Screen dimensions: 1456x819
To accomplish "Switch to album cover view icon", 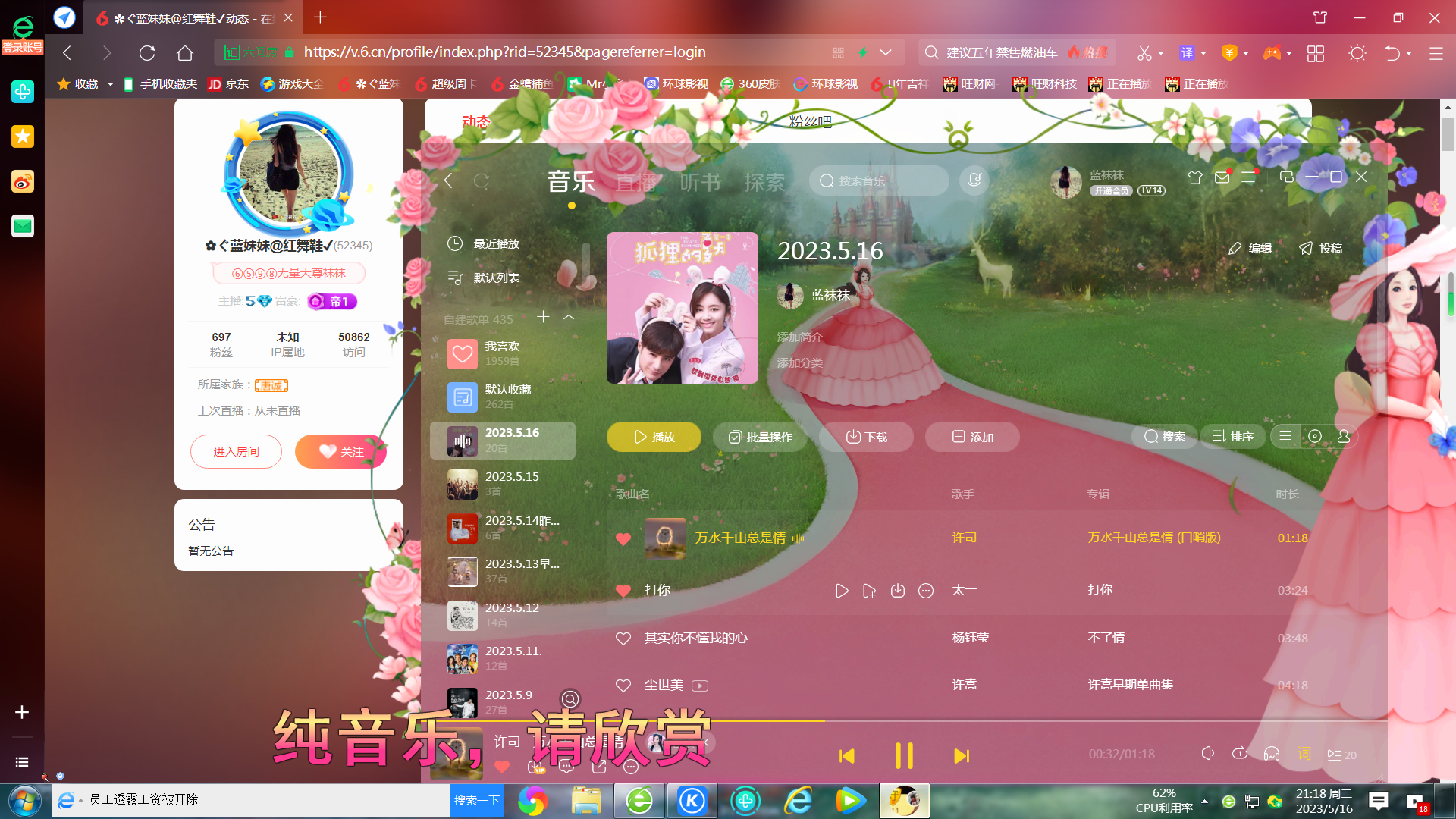I will coord(1315,436).
